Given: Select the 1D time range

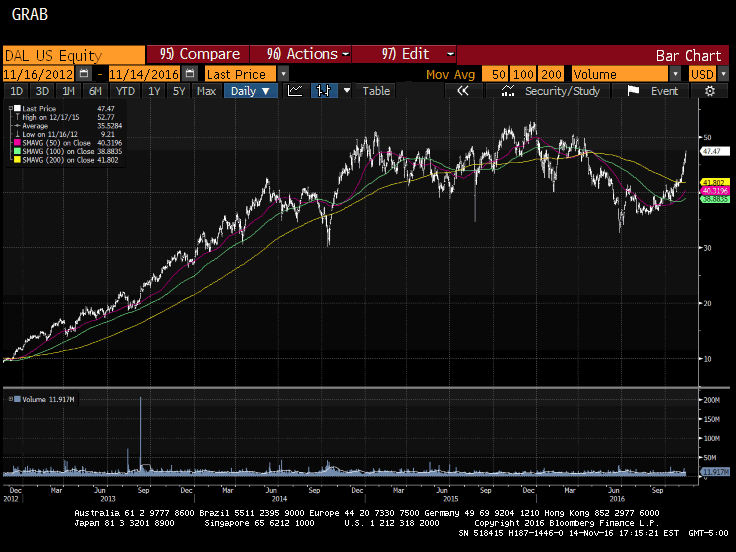Looking at the screenshot, I should 16,91.
